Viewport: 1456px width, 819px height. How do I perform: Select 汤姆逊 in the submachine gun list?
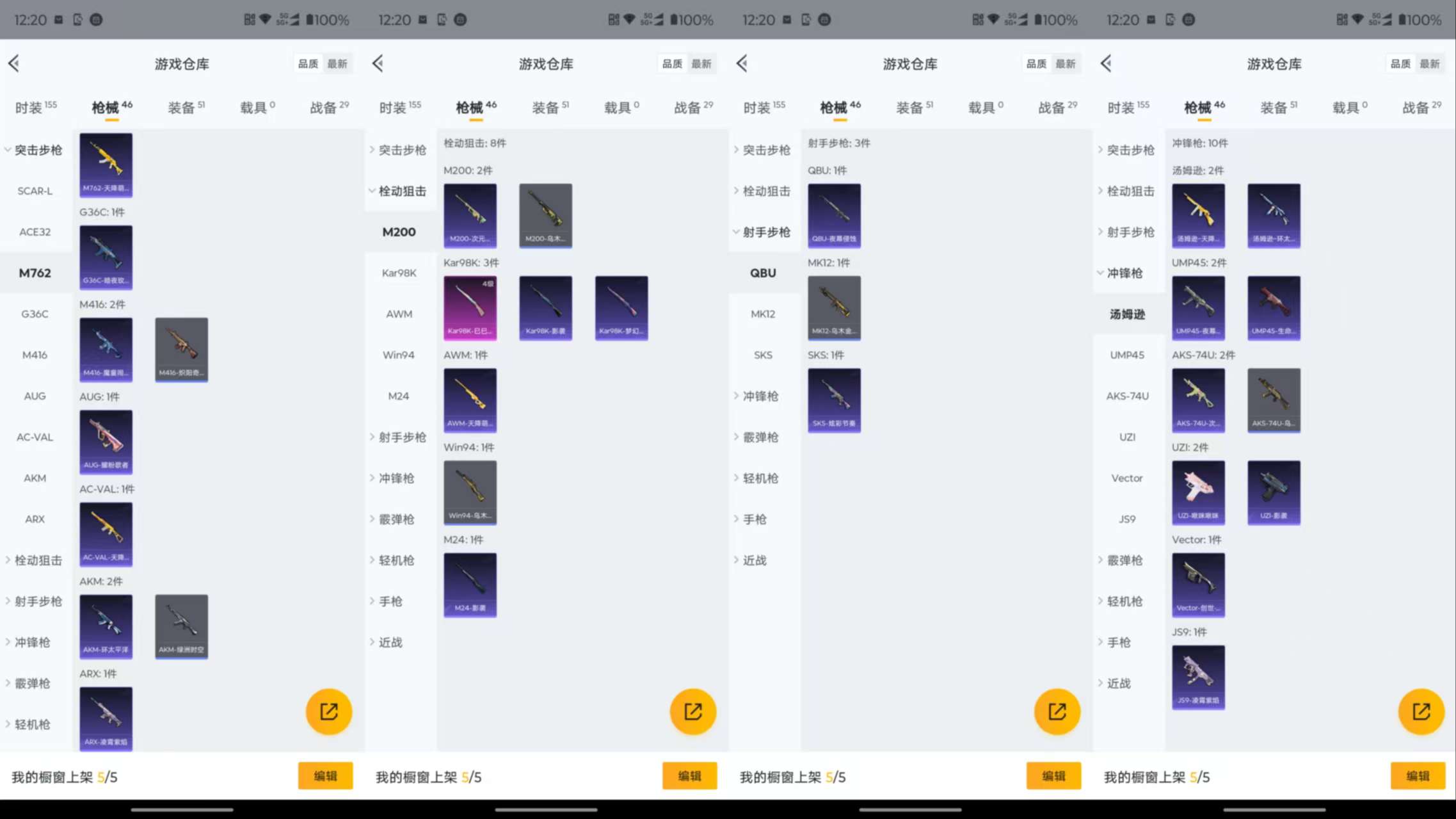coord(1128,314)
